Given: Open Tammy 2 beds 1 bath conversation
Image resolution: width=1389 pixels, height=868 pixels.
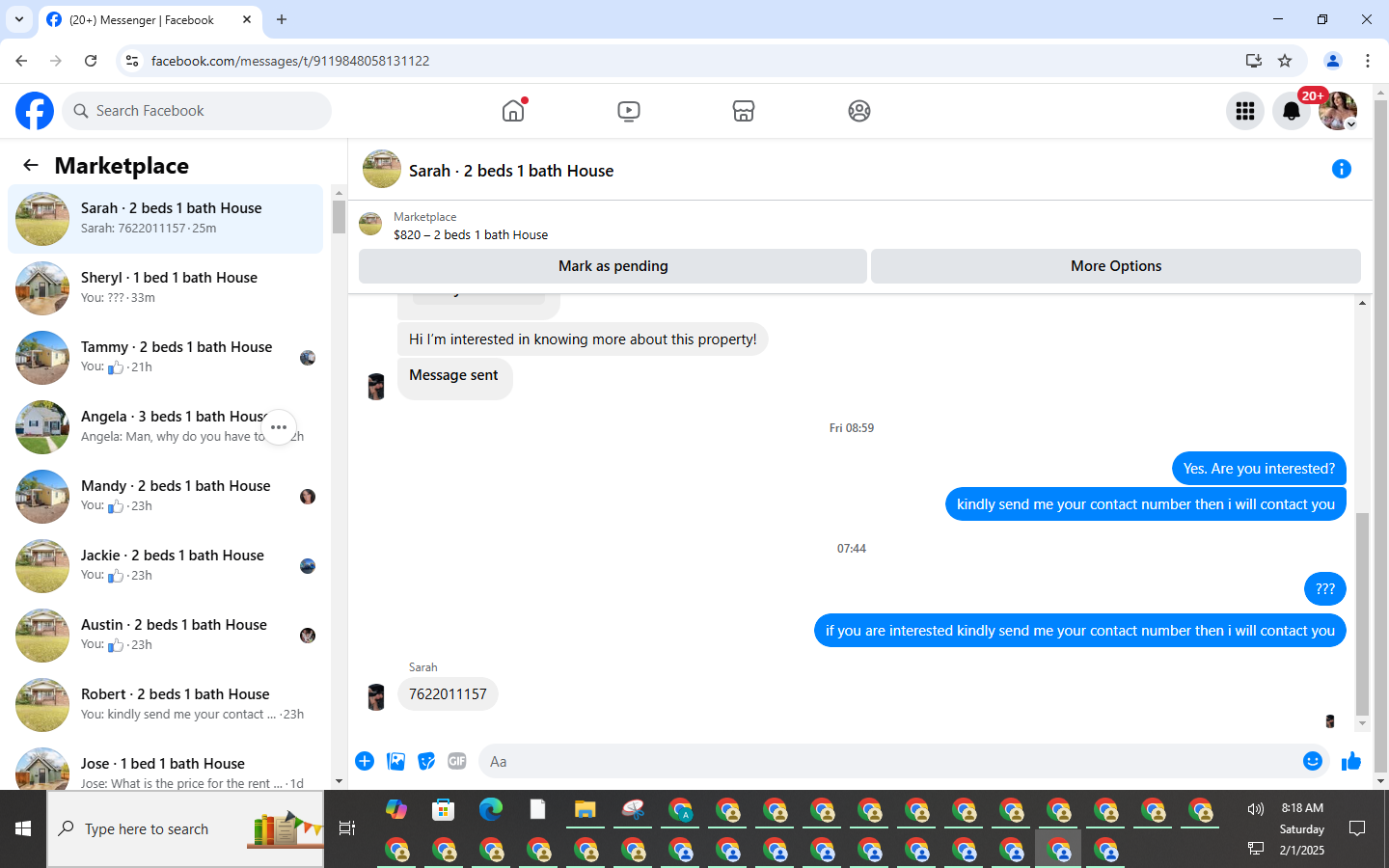Looking at the screenshot, I should pyautogui.click(x=165, y=358).
